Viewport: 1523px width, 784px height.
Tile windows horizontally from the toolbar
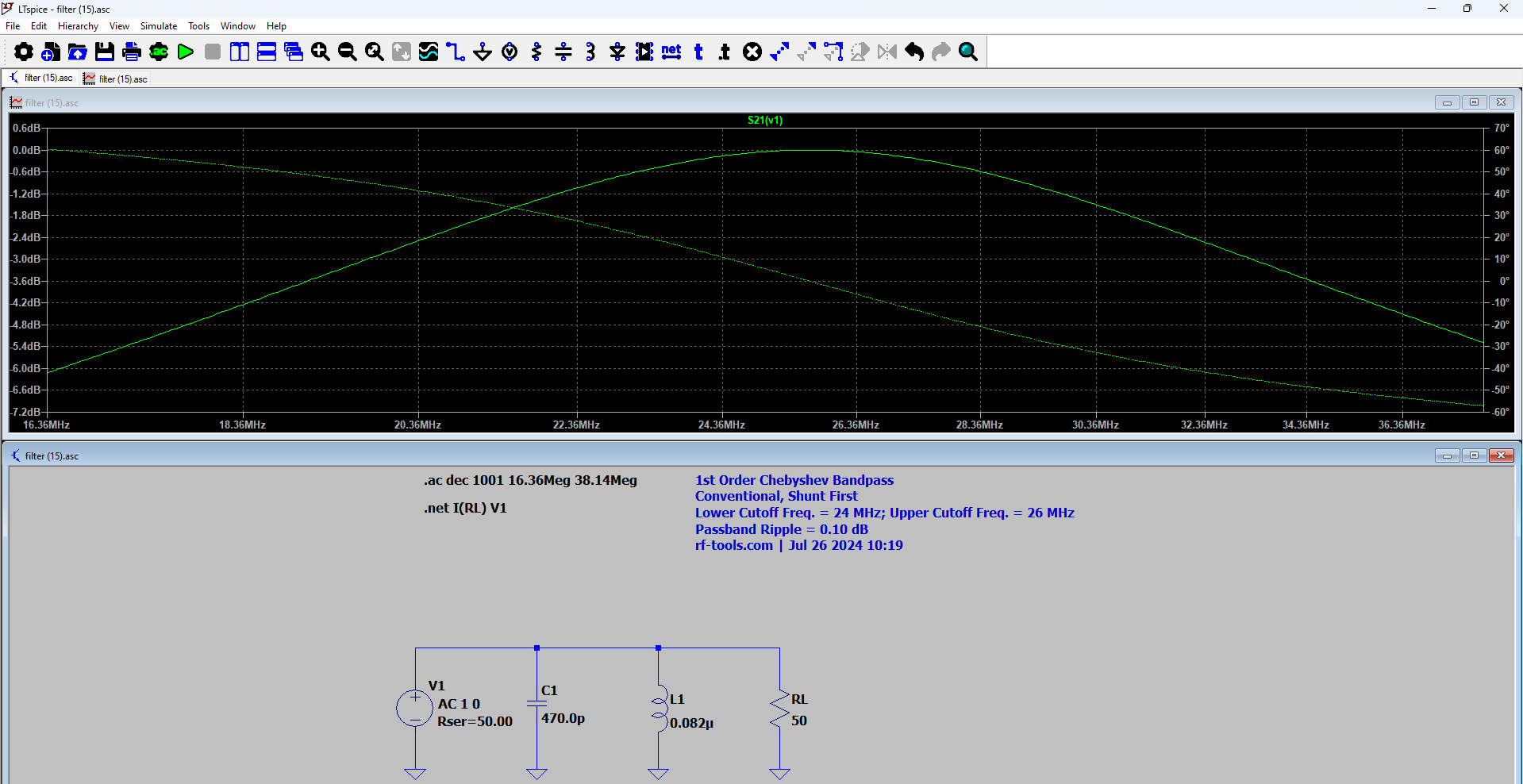tap(267, 52)
